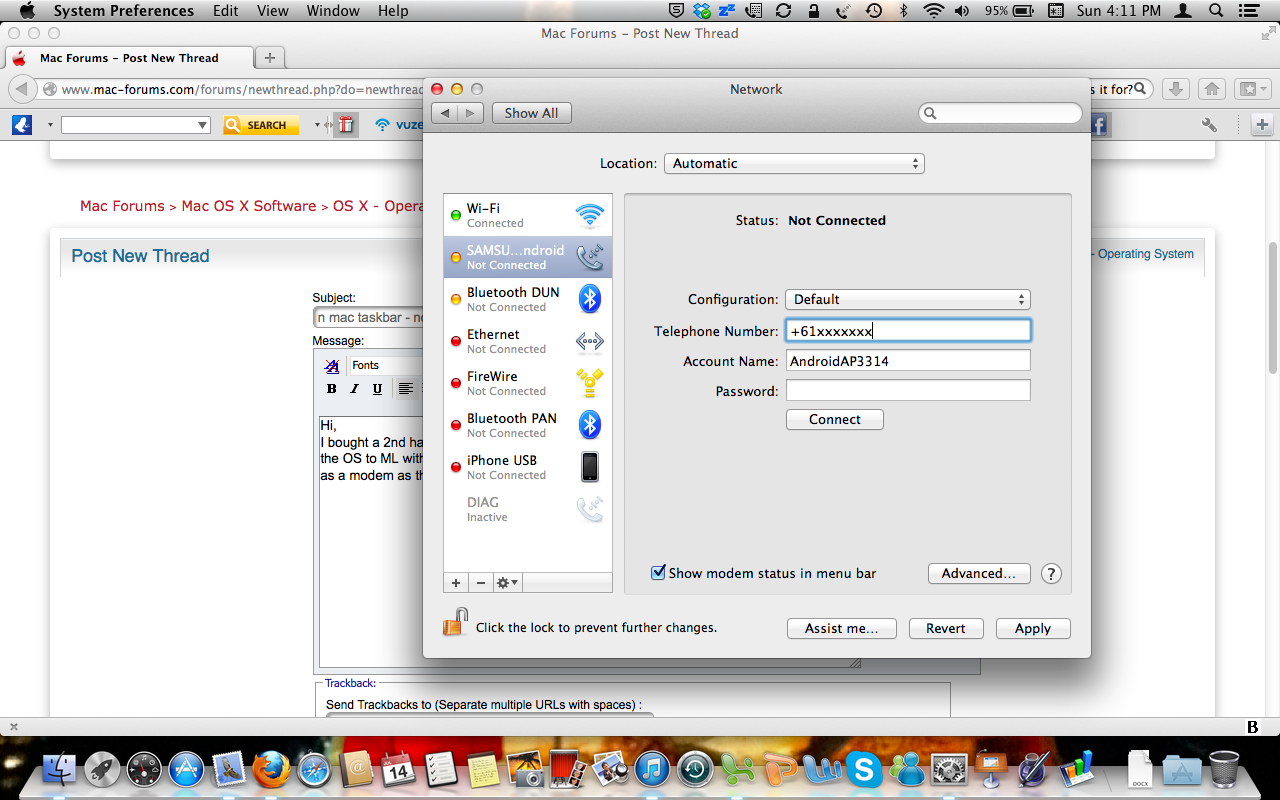Click the Dropbox menu bar icon
1280x800 pixels.
point(701,11)
